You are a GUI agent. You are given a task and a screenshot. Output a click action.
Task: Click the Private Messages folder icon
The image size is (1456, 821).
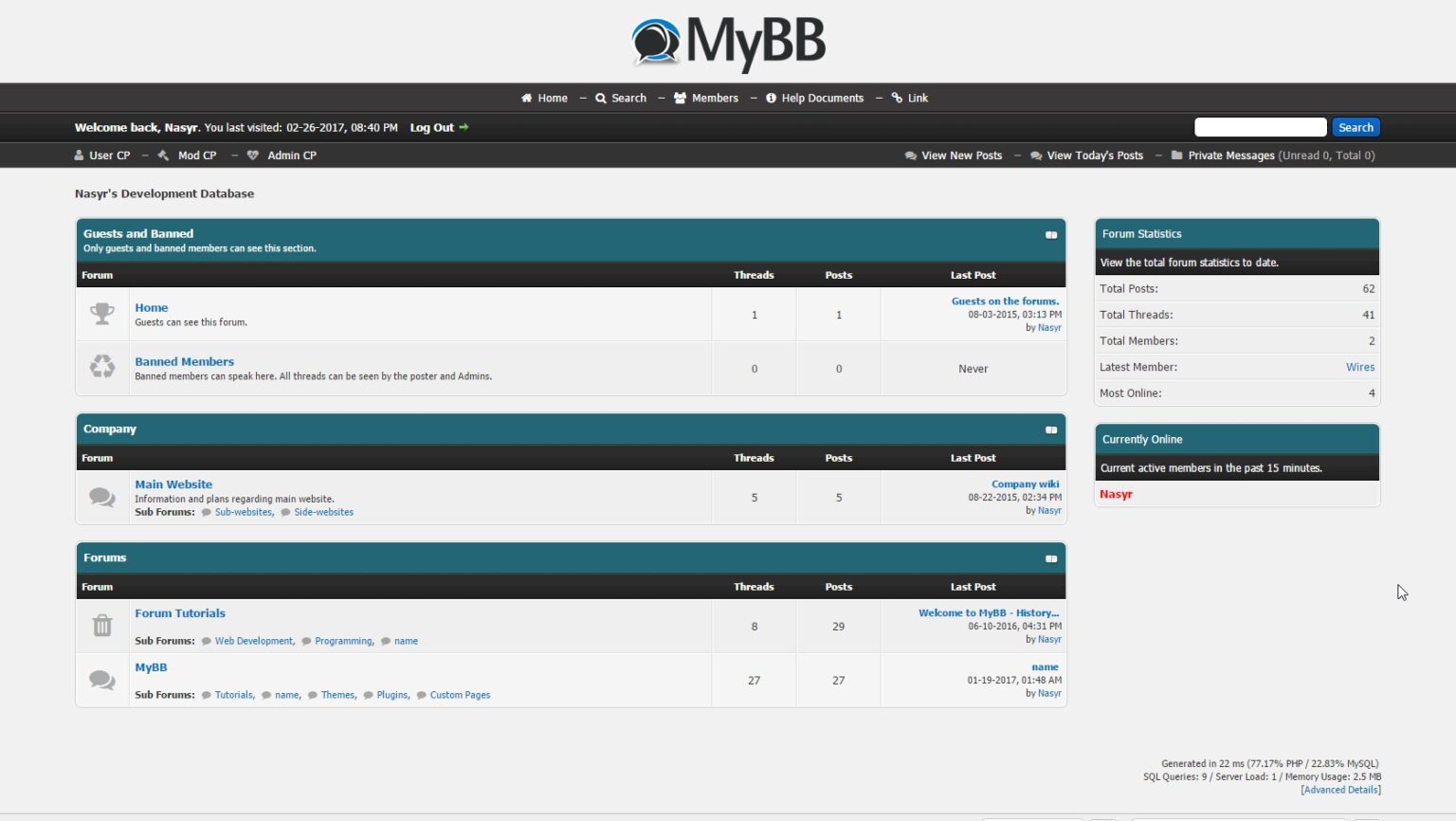[x=1175, y=155]
